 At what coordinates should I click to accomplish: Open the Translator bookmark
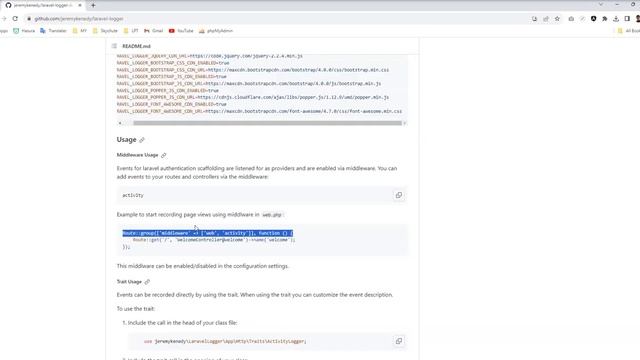pyautogui.click(x=53, y=31)
